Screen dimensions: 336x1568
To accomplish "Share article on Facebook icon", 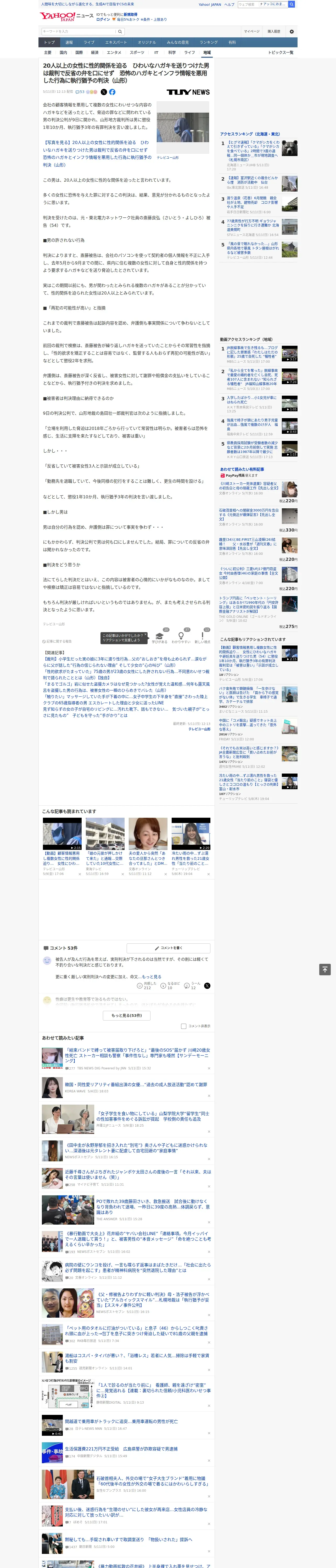I will coord(112,92).
